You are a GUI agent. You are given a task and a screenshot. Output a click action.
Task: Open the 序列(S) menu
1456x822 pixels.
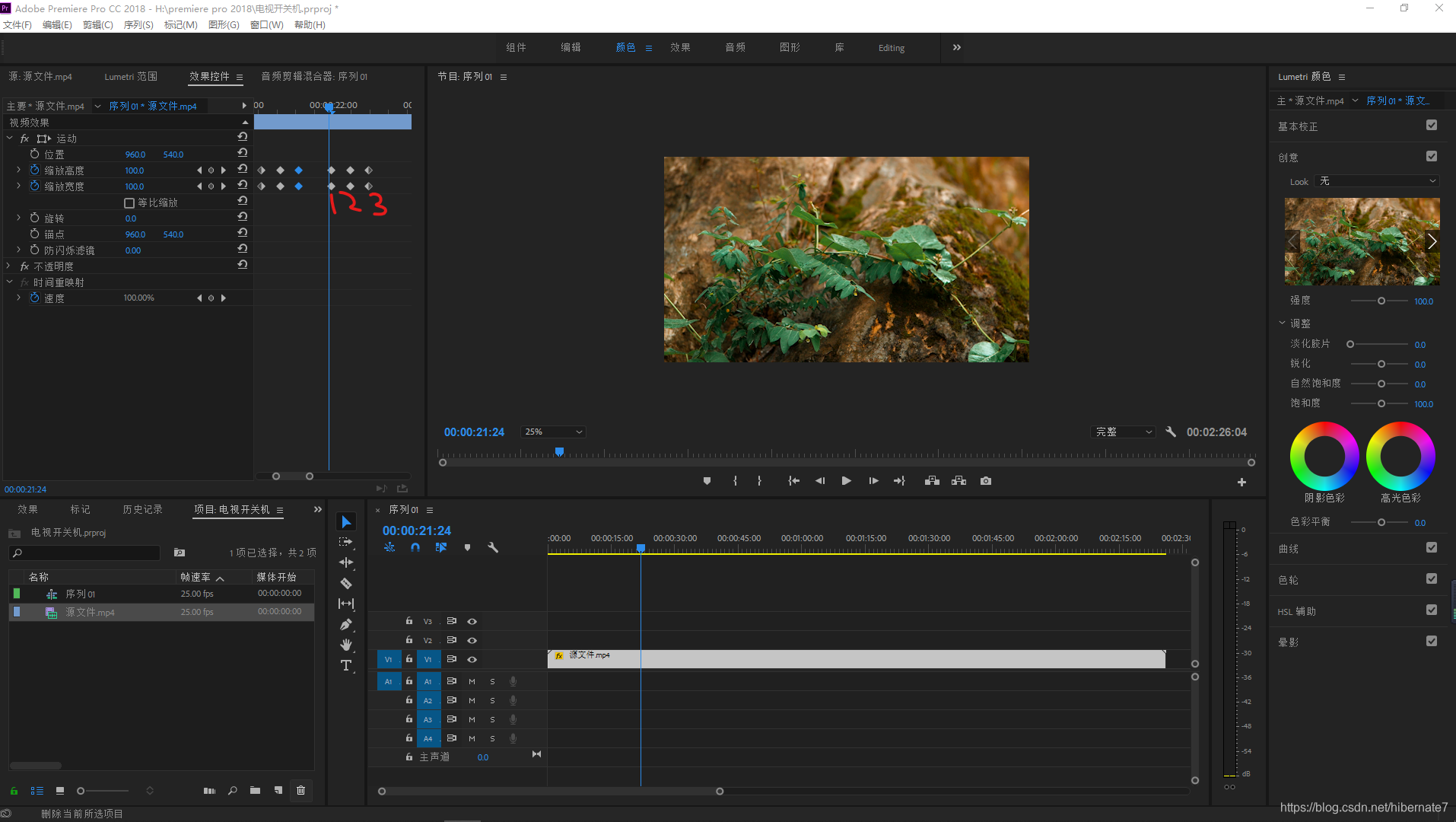tap(138, 24)
